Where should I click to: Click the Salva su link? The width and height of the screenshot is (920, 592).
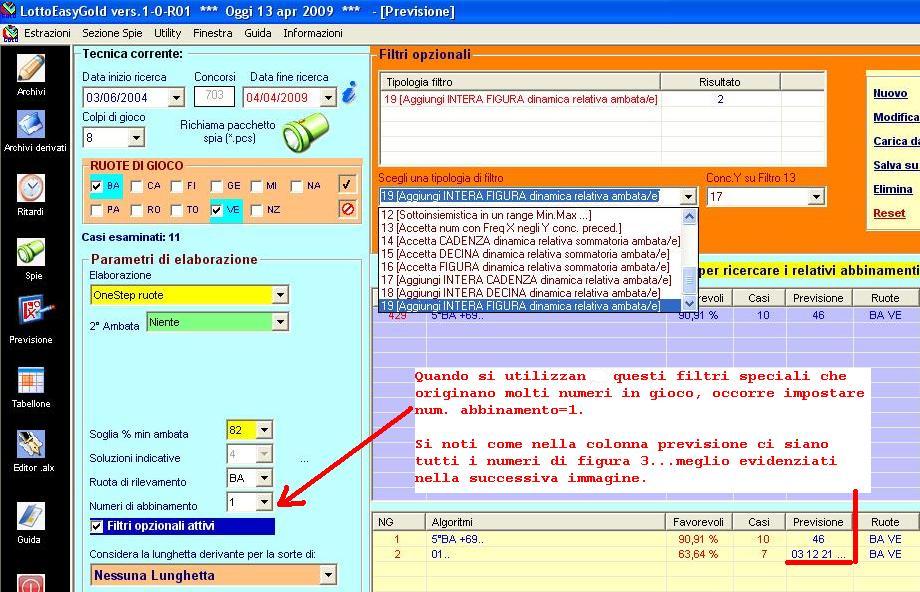(x=896, y=165)
